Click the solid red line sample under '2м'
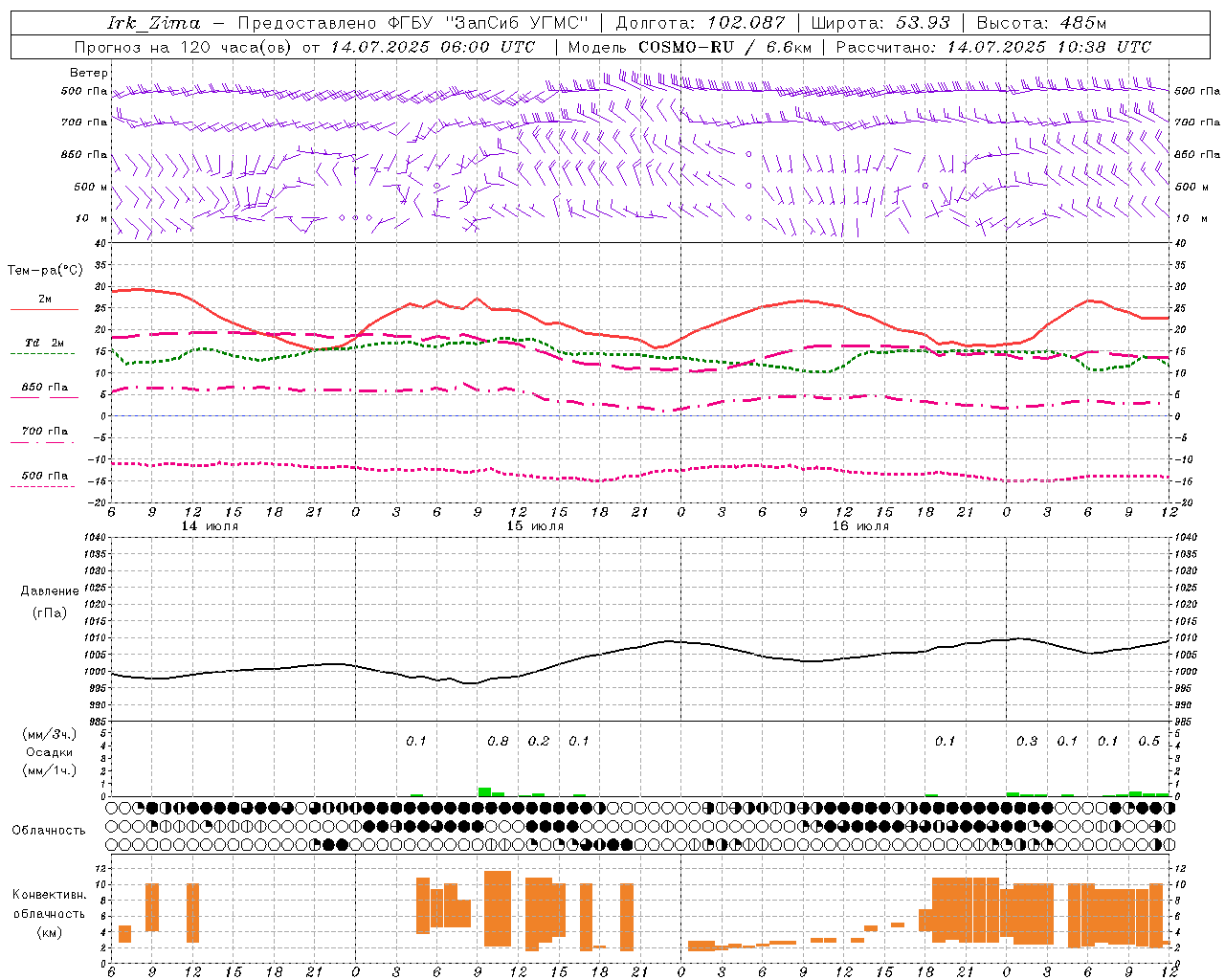Image resolution: width=1225 pixels, height=980 pixels. [43, 310]
